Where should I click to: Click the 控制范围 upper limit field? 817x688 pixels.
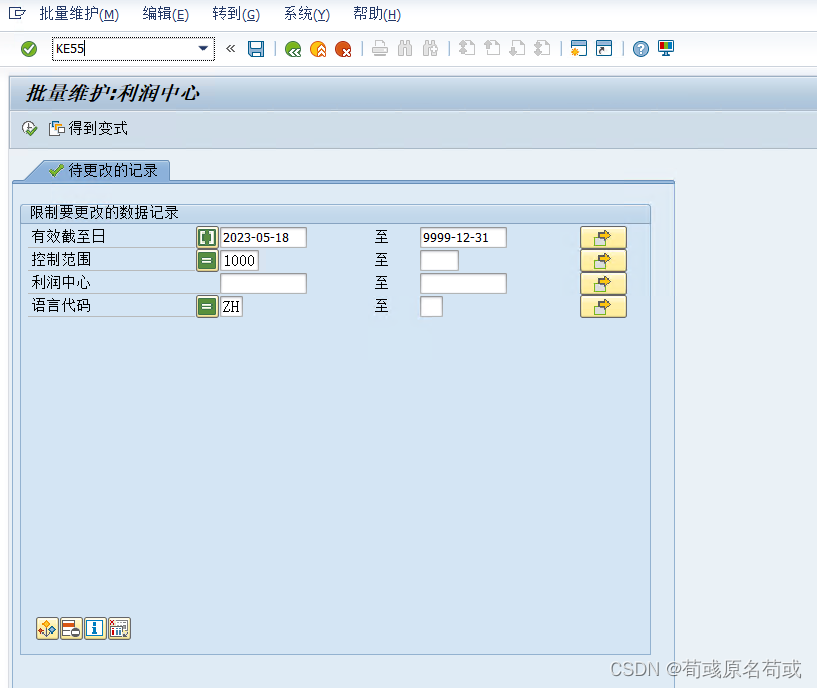439,261
